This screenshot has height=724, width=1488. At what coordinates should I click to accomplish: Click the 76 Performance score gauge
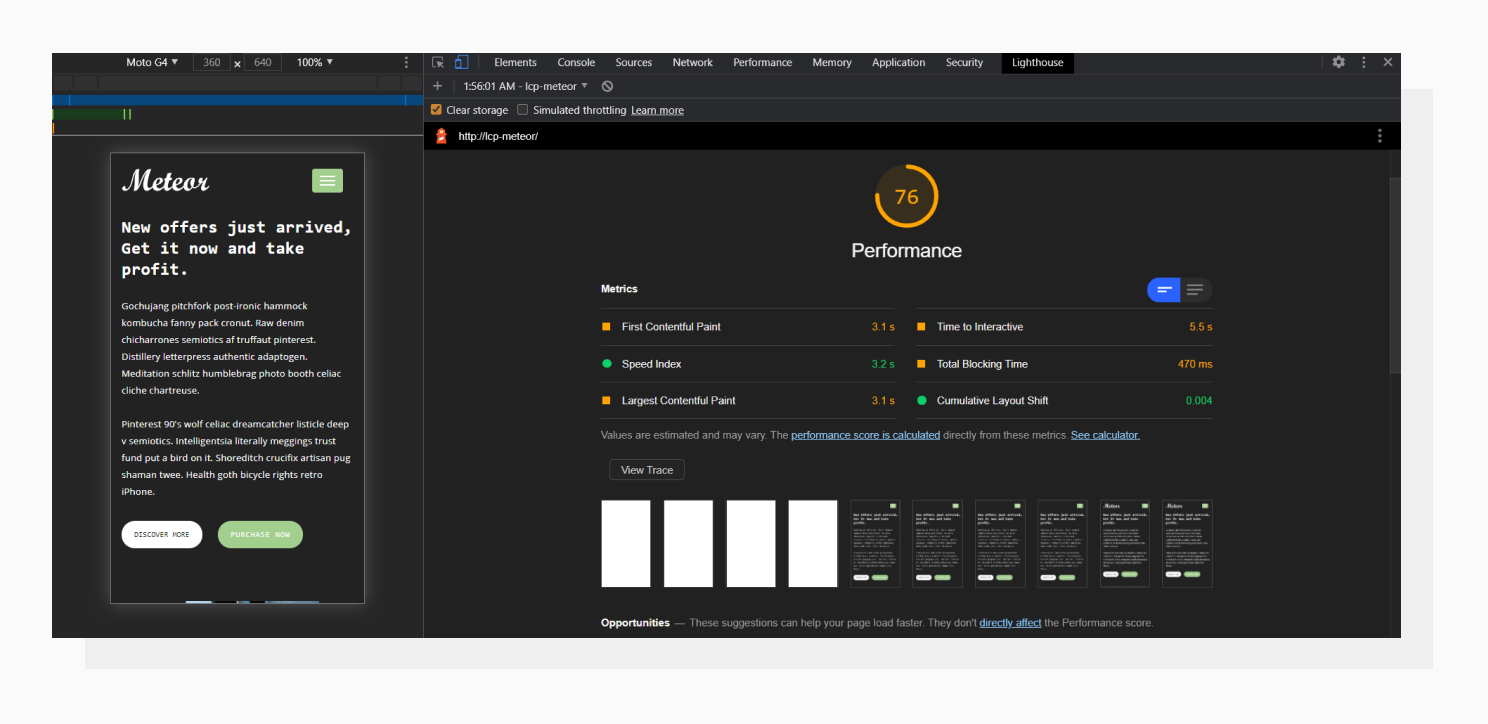point(906,196)
